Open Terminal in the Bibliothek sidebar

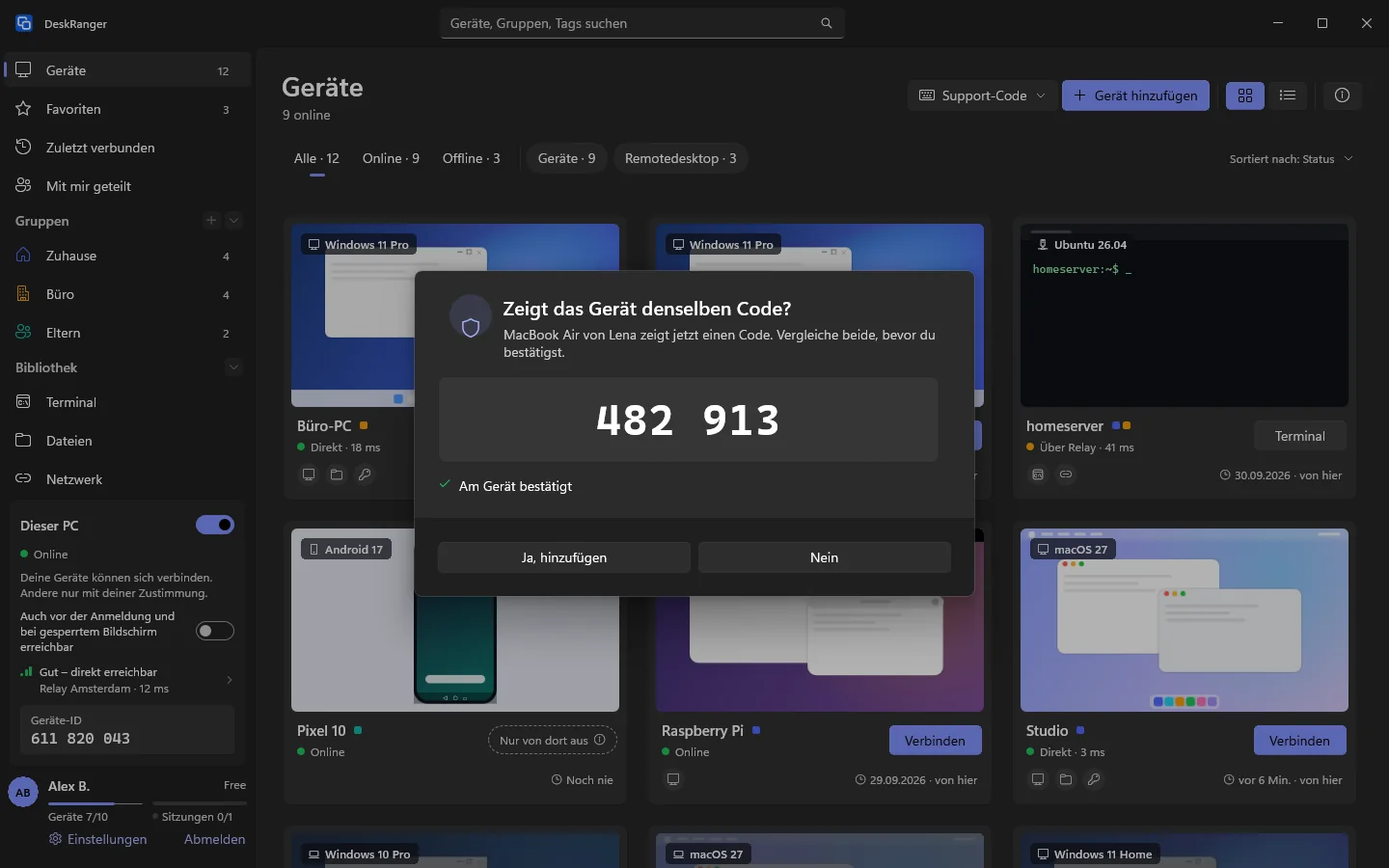[127, 402]
